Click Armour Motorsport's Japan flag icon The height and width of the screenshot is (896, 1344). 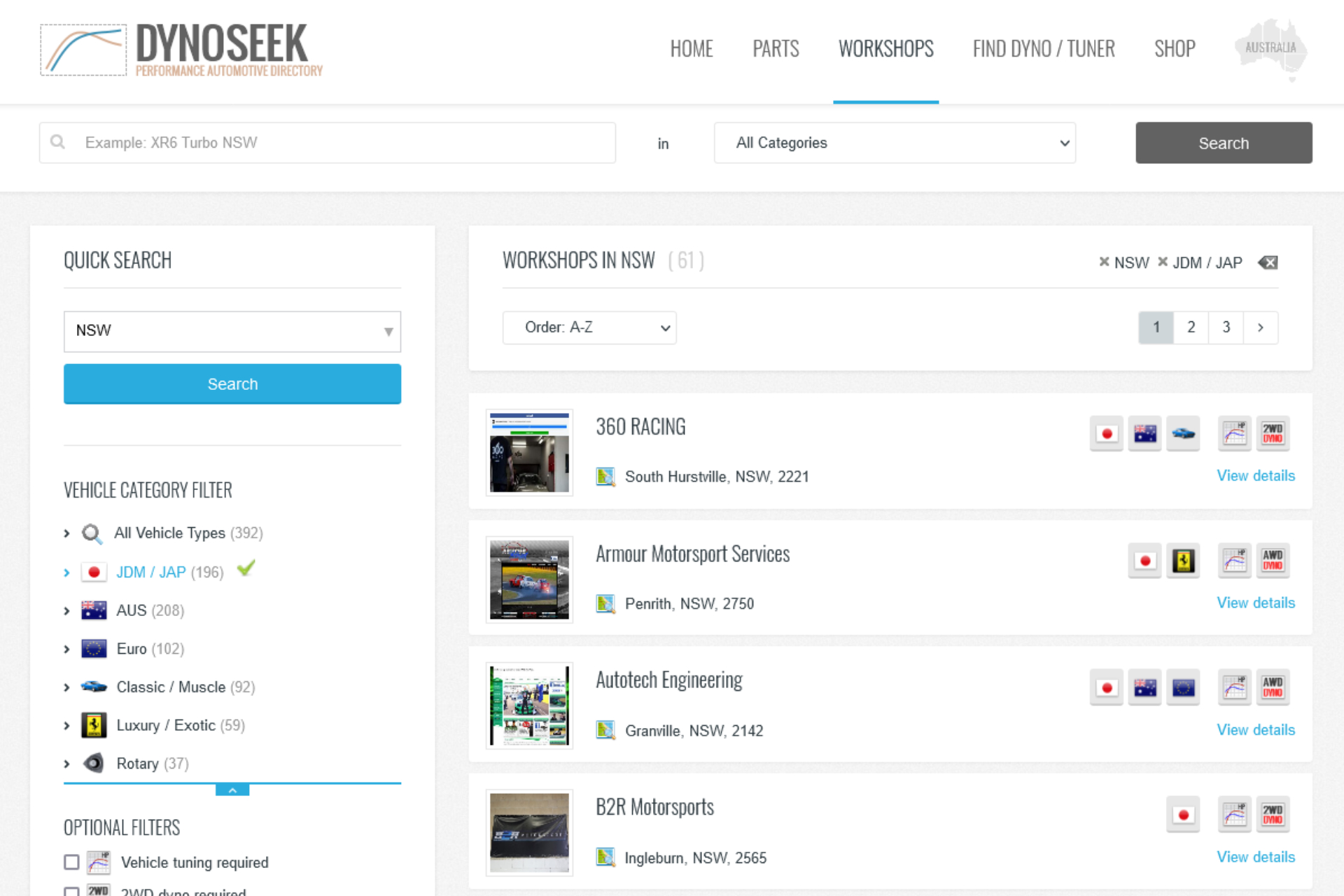(1145, 561)
